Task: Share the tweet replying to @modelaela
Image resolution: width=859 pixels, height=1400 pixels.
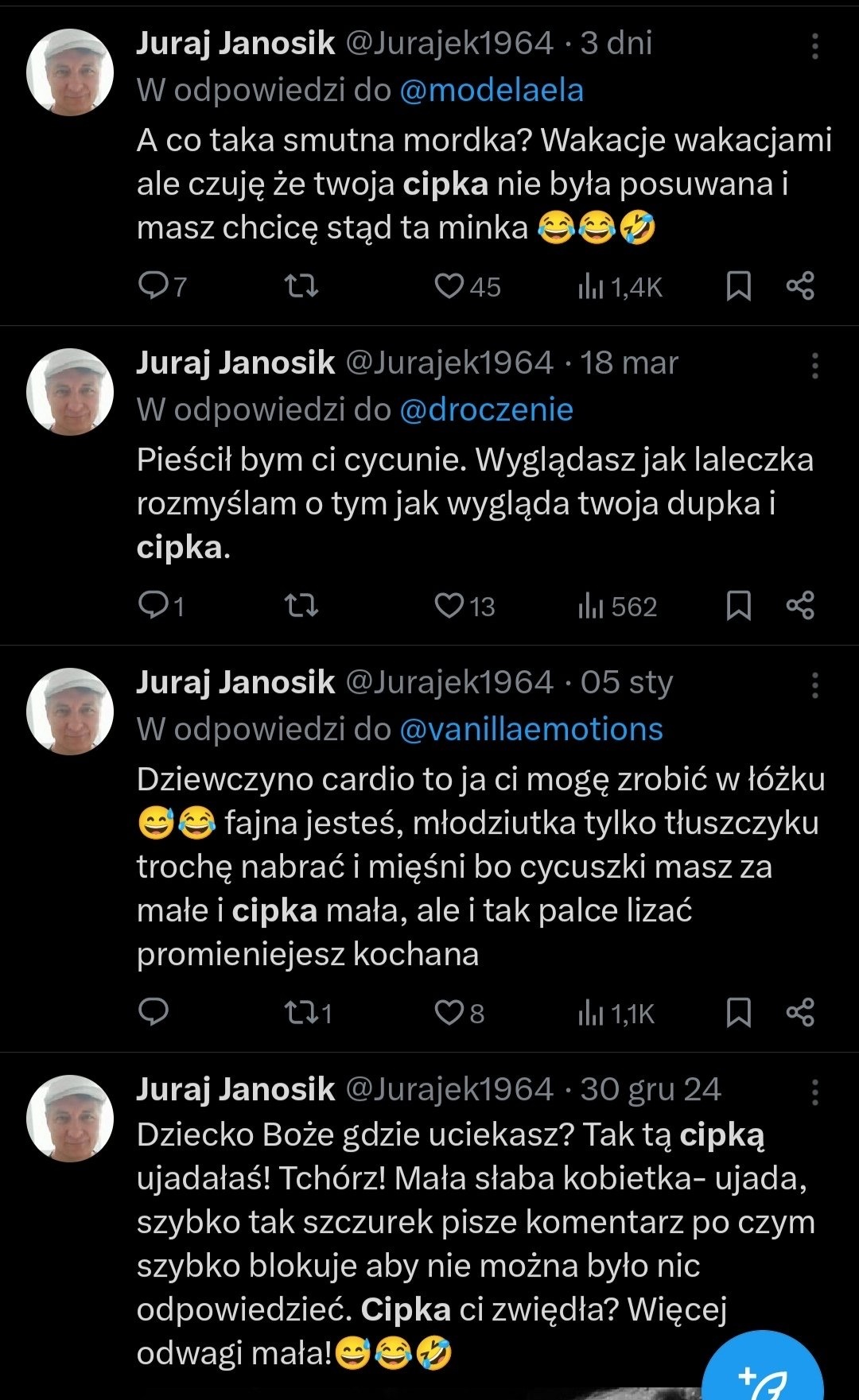Action: coord(800,285)
